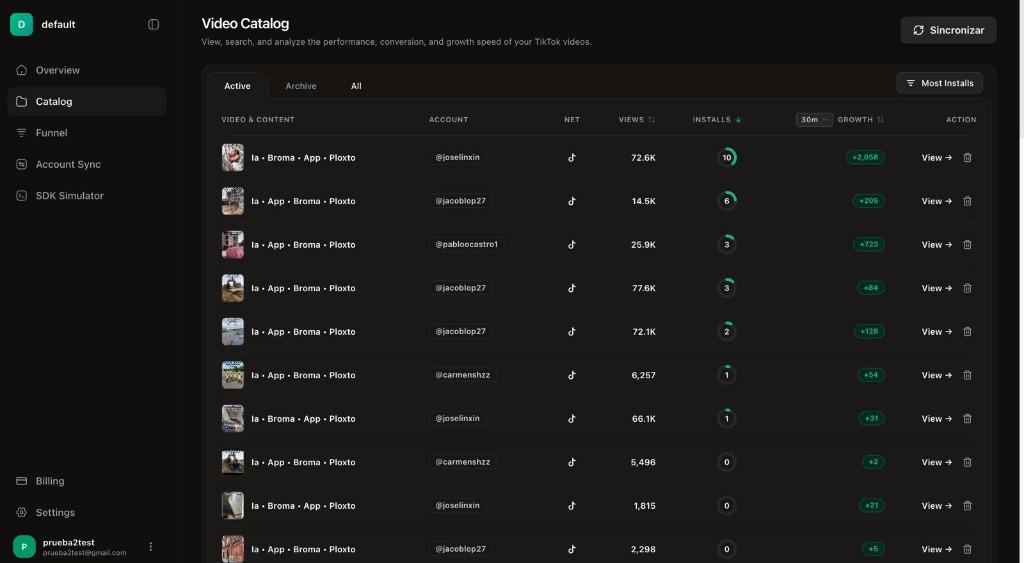
Task: Delete the video with 66.1K views
Action: 967,419
